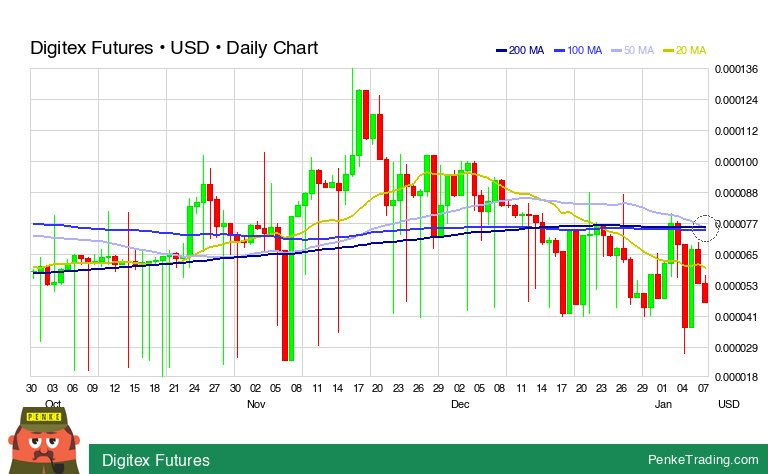
Task: Select the 0.000100 price axis label
Action: (736, 162)
